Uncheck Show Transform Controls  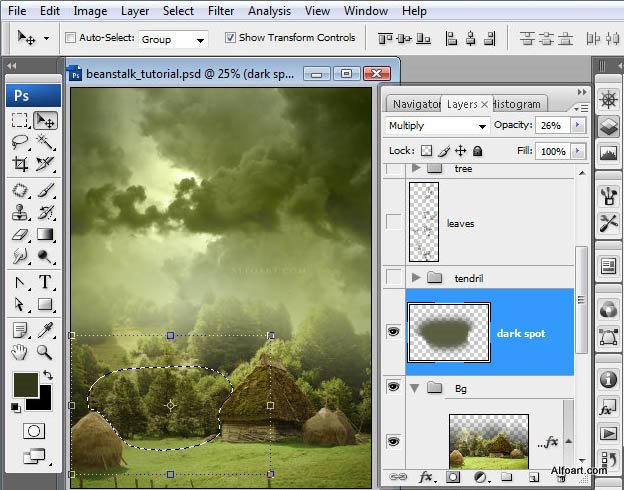click(230, 38)
